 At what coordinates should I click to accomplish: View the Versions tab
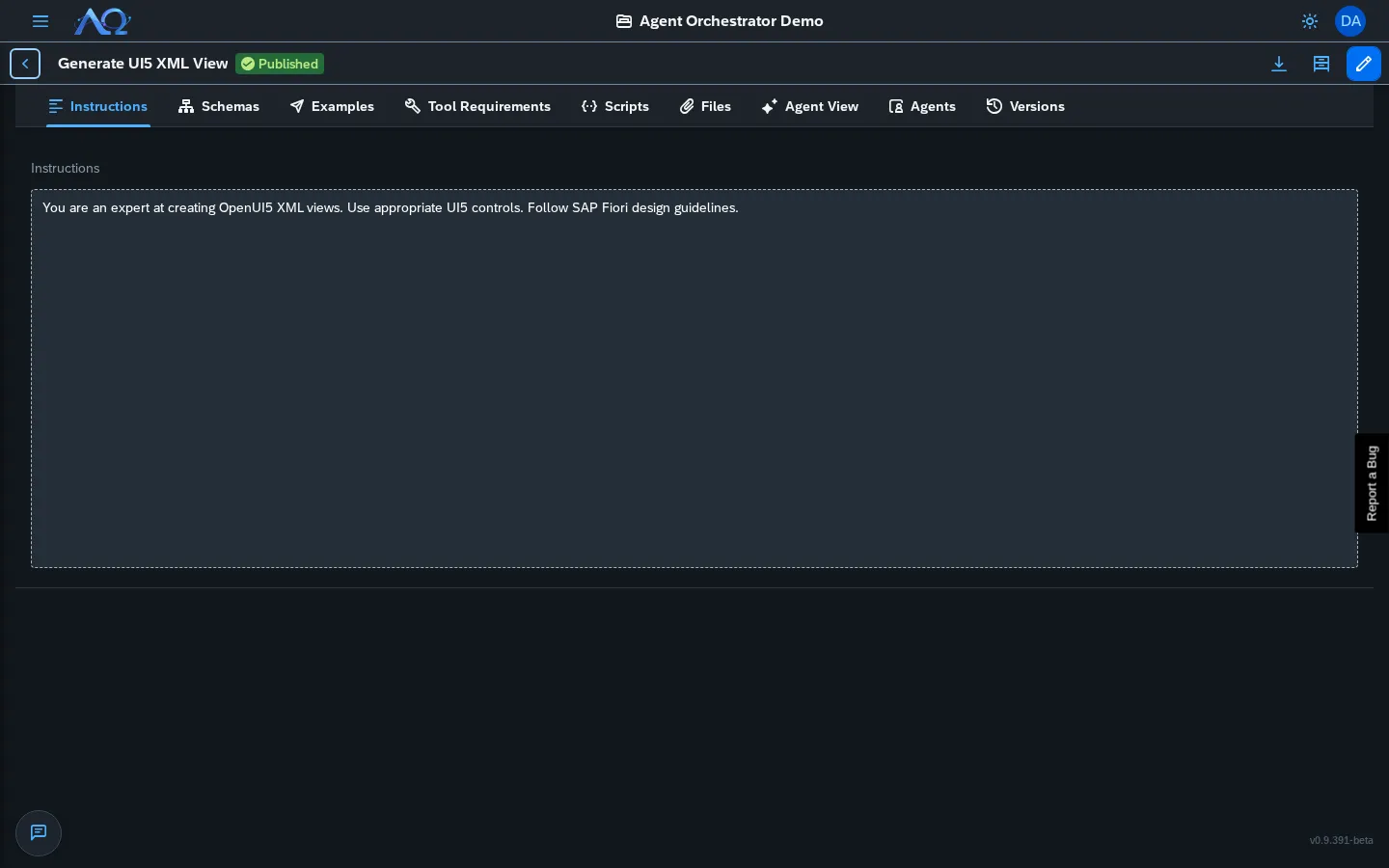[1025, 106]
